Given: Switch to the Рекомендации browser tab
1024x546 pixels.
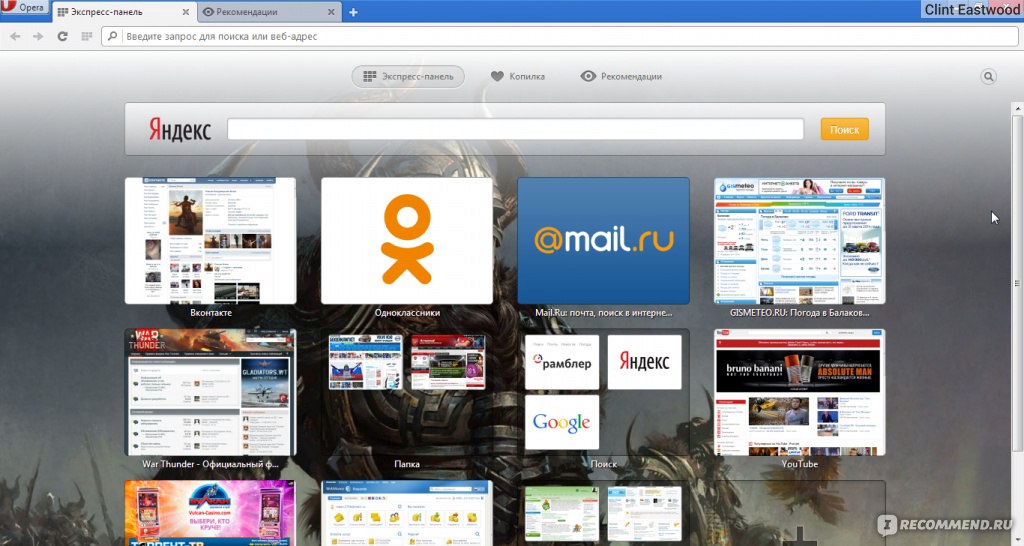Looking at the screenshot, I should point(268,12).
